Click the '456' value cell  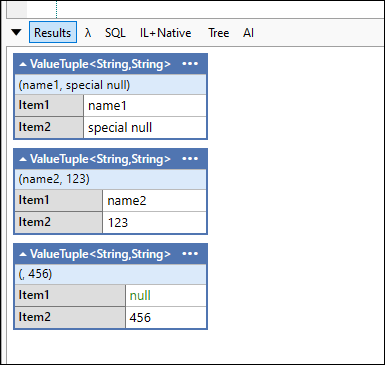[166, 317]
